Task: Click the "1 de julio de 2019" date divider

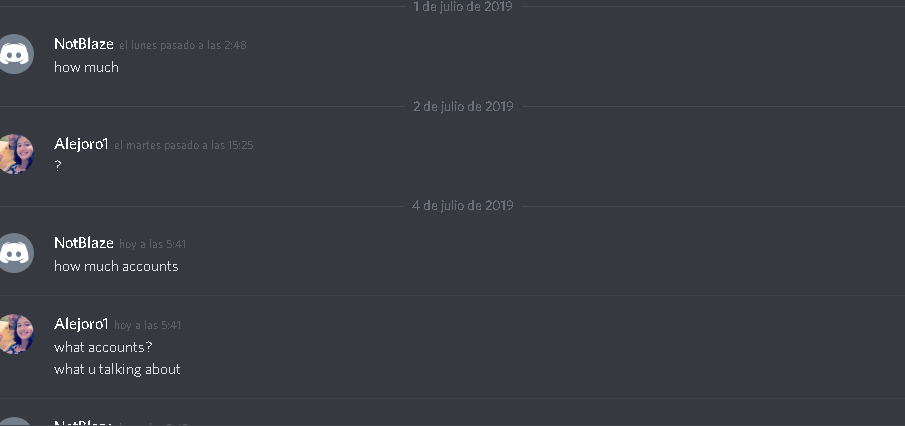Action: pyautogui.click(x=463, y=7)
